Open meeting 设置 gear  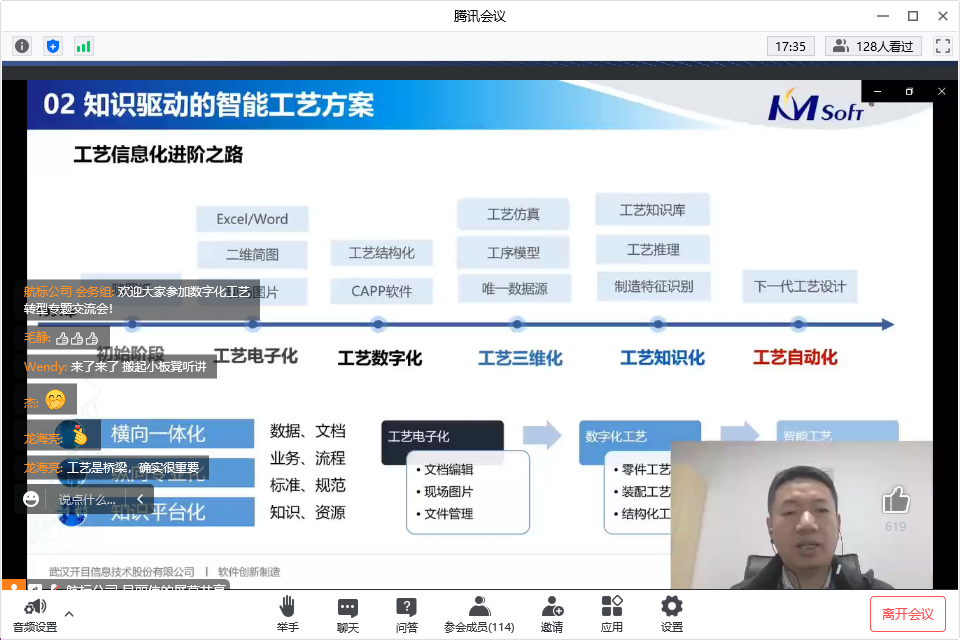pos(672,613)
